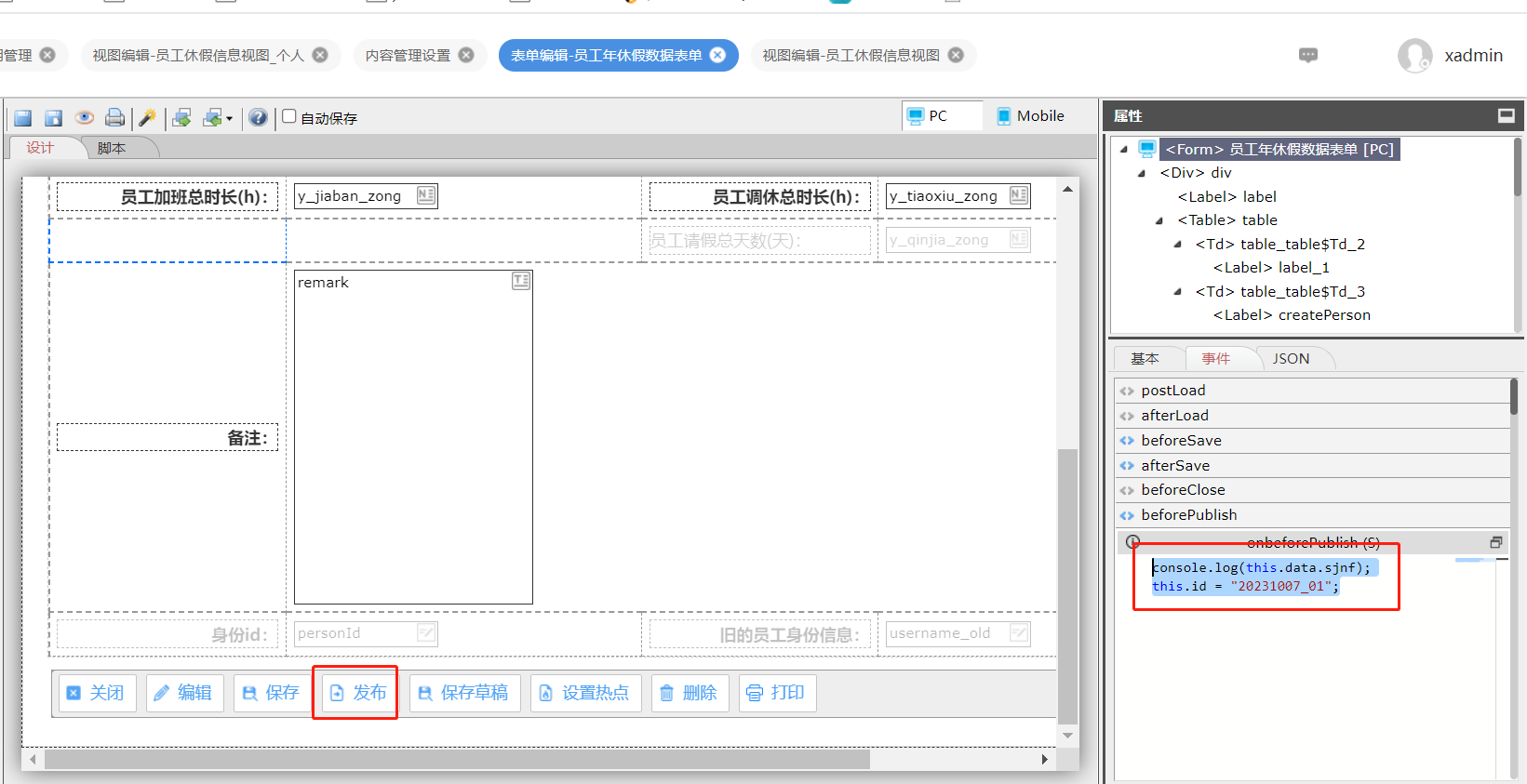Image resolution: width=1527 pixels, height=784 pixels.
Task: Switch to the JSON properties tab
Action: [1291, 358]
